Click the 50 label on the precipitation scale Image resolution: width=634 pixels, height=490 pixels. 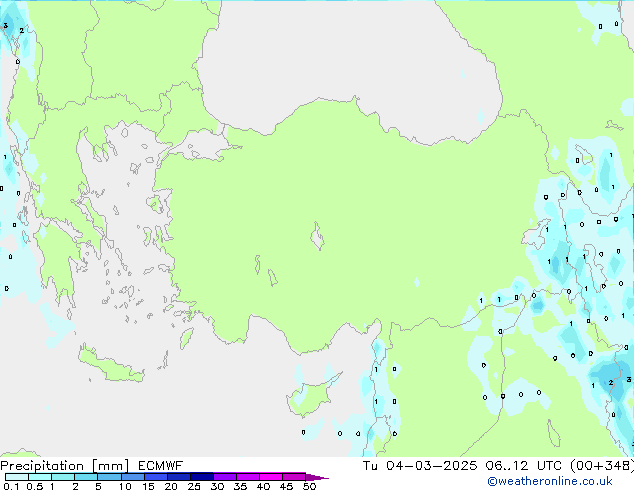click(x=310, y=487)
